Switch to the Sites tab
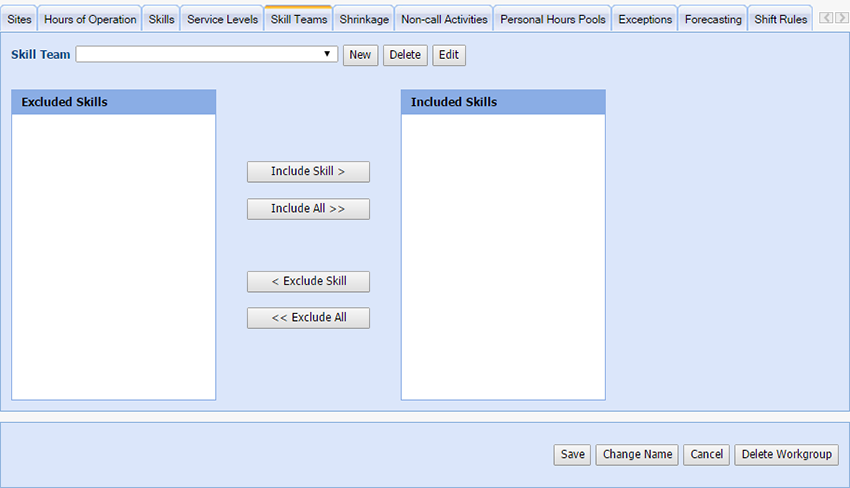 (x=19, y=19)
